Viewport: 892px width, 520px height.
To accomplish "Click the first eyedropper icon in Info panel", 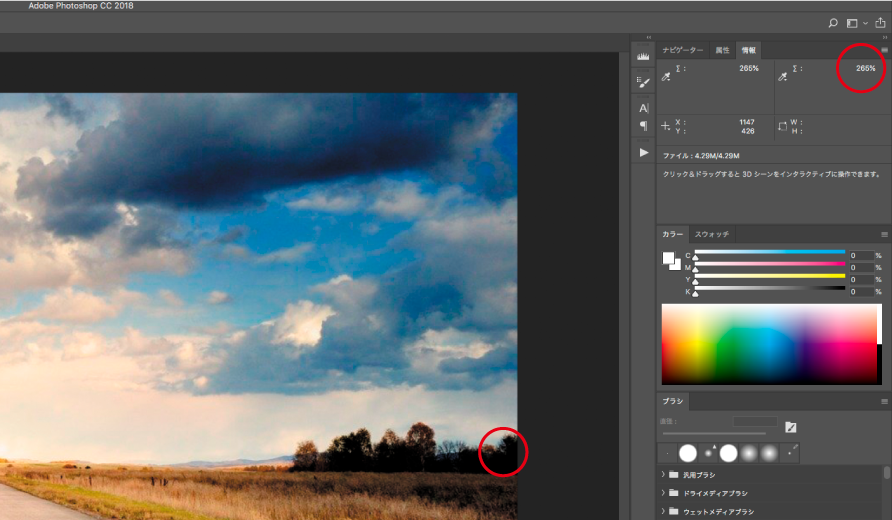I will point(667,75).
